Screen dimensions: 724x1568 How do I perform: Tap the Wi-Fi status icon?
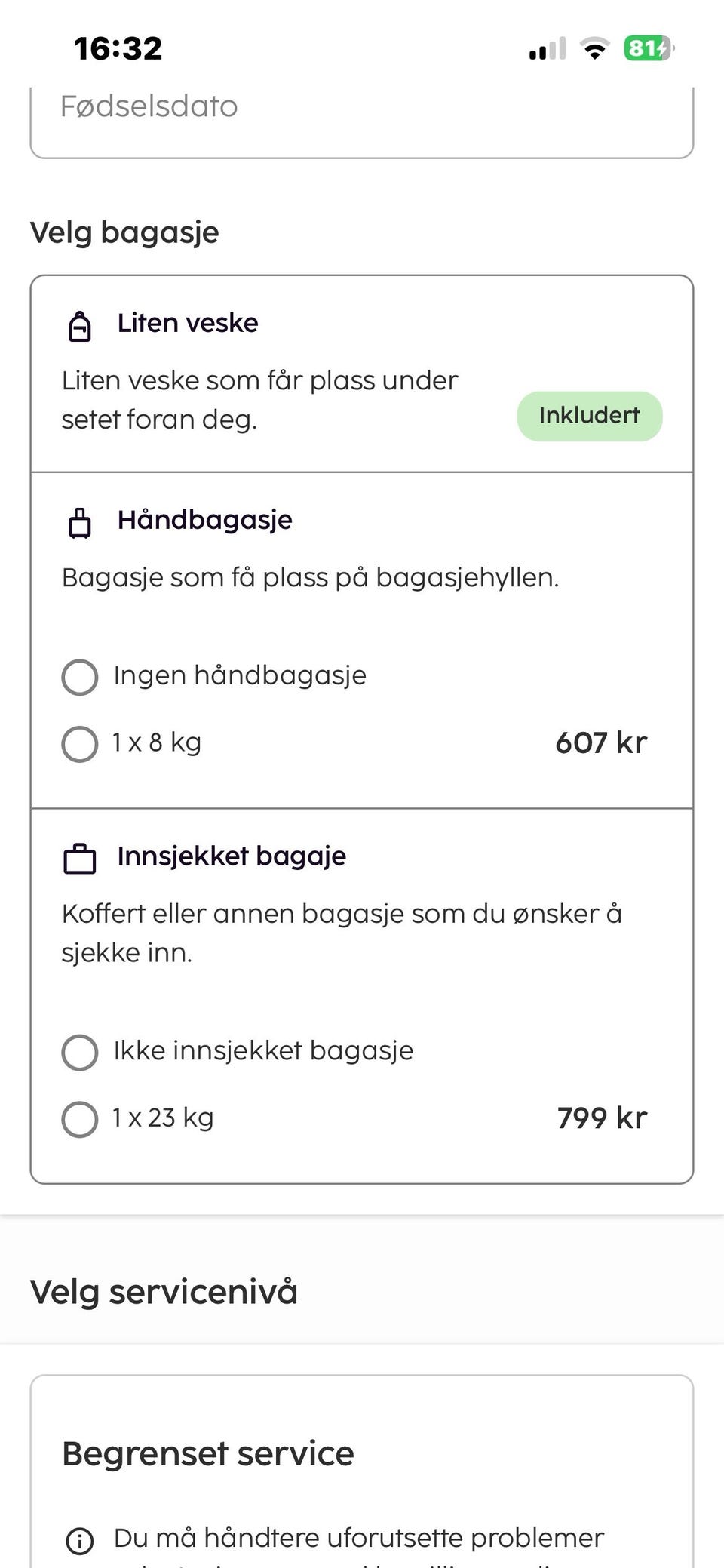point(595,50)
